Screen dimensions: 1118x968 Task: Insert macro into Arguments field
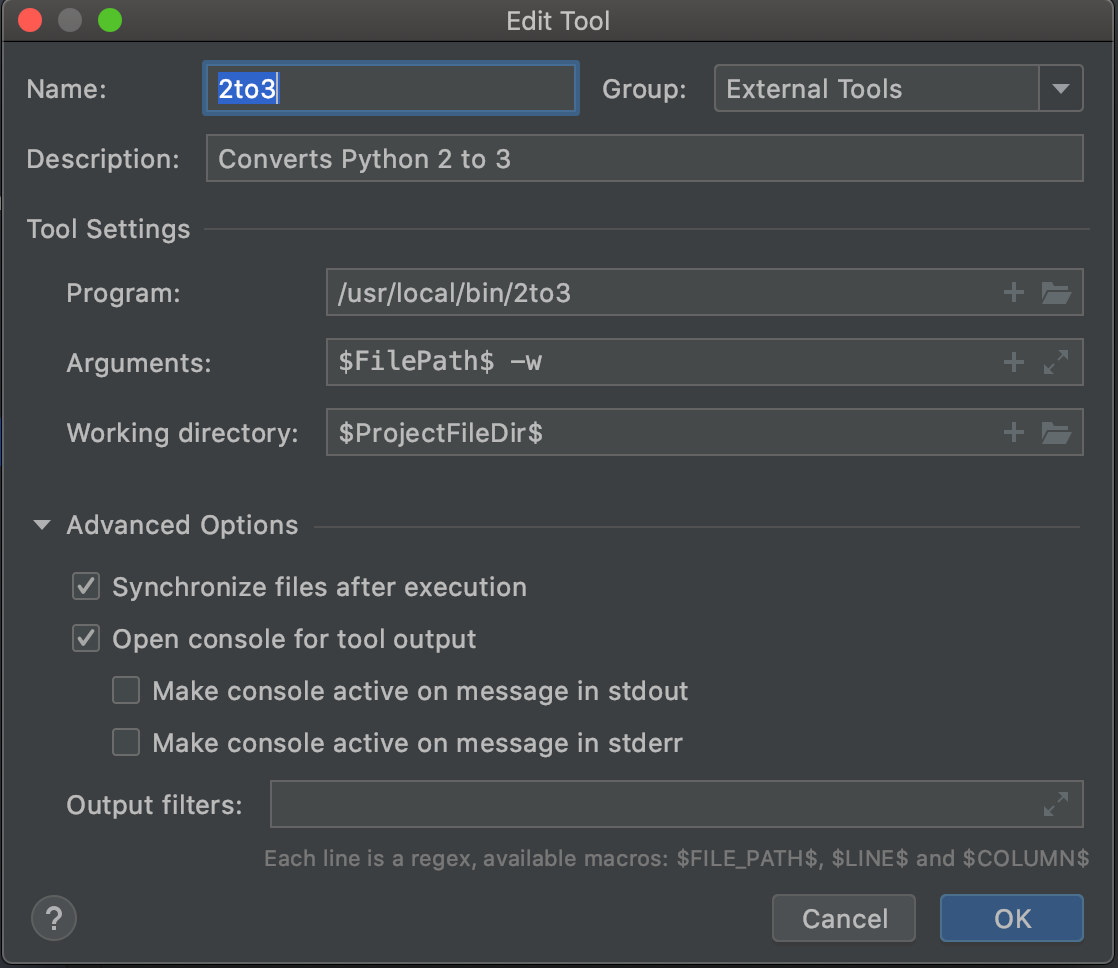(x=1014, y=362)
